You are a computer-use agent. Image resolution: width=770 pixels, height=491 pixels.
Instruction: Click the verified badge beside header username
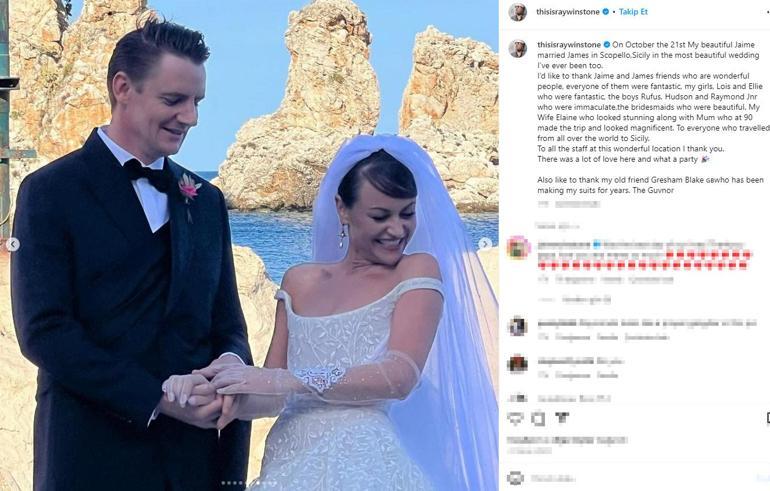605,12
